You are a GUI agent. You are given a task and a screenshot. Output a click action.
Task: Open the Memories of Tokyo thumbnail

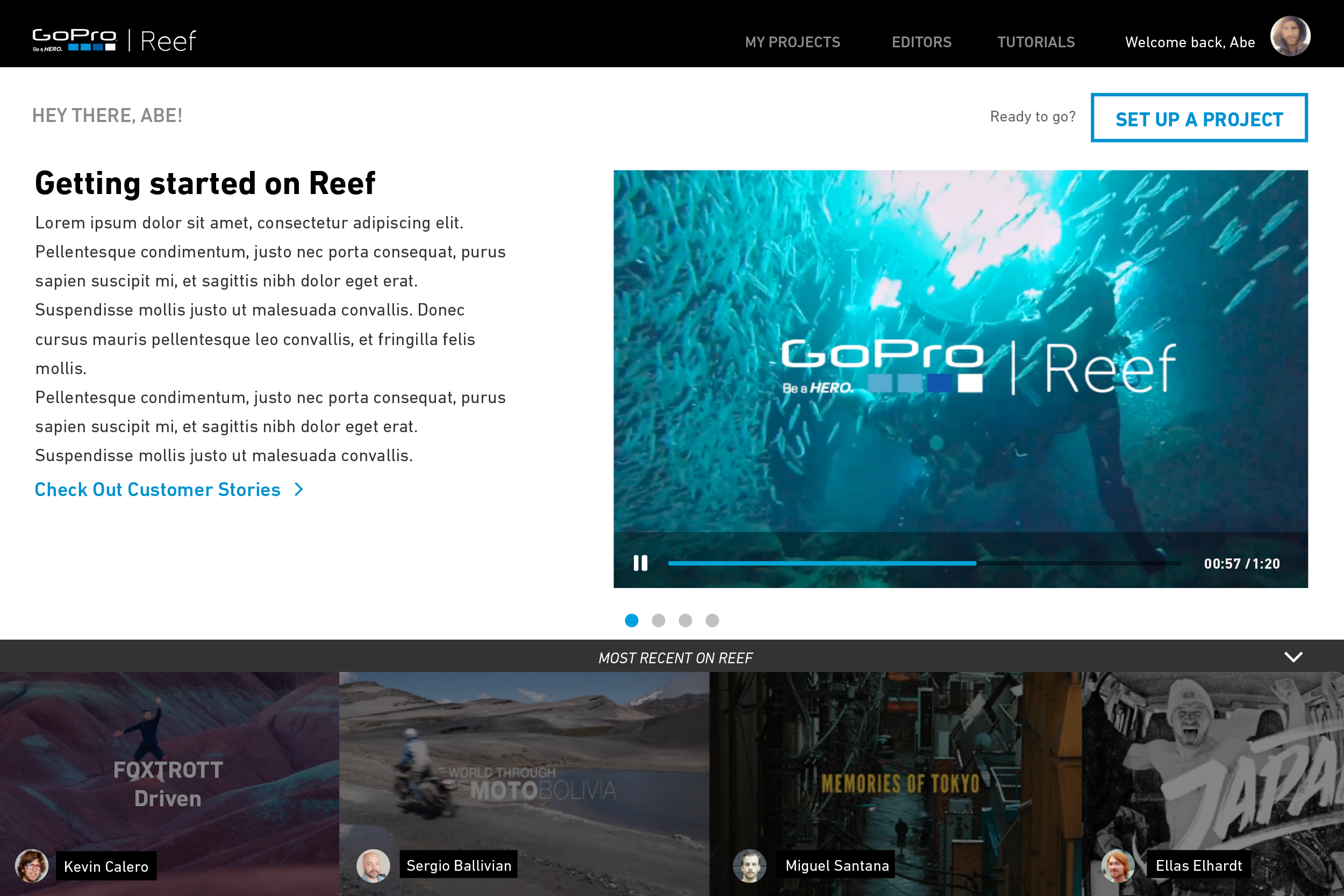click(x=895, y=784)
